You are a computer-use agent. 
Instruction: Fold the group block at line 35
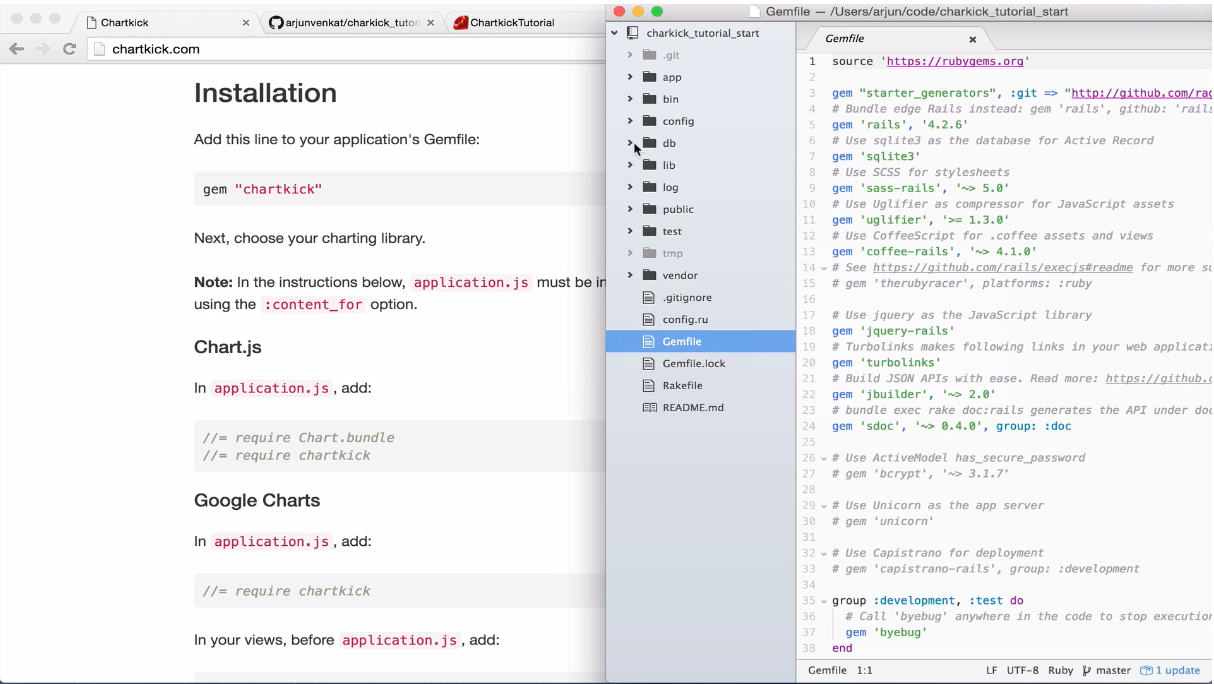(x=824, y=601)
